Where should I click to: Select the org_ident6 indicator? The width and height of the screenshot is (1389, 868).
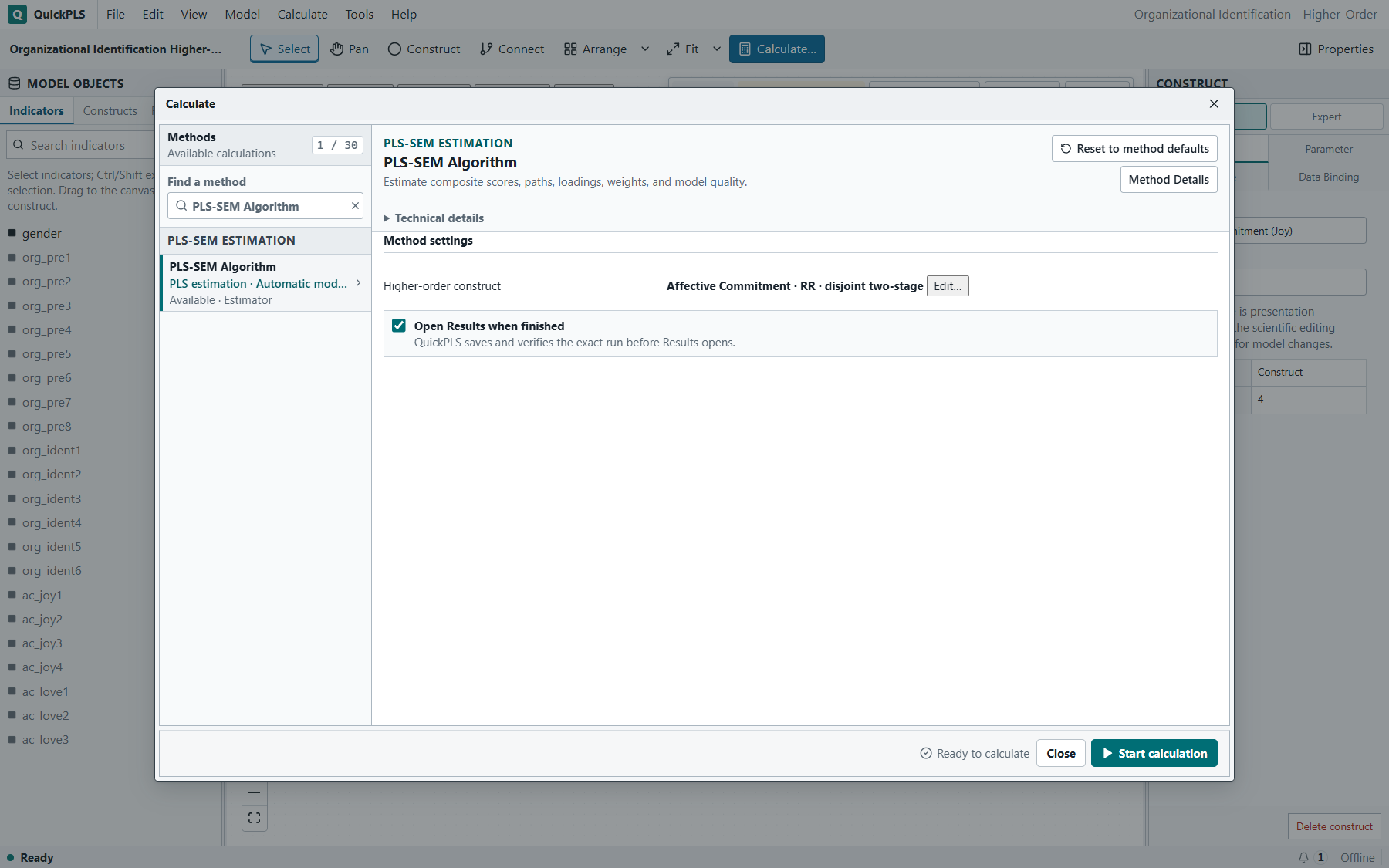click(x=51, y=571)
